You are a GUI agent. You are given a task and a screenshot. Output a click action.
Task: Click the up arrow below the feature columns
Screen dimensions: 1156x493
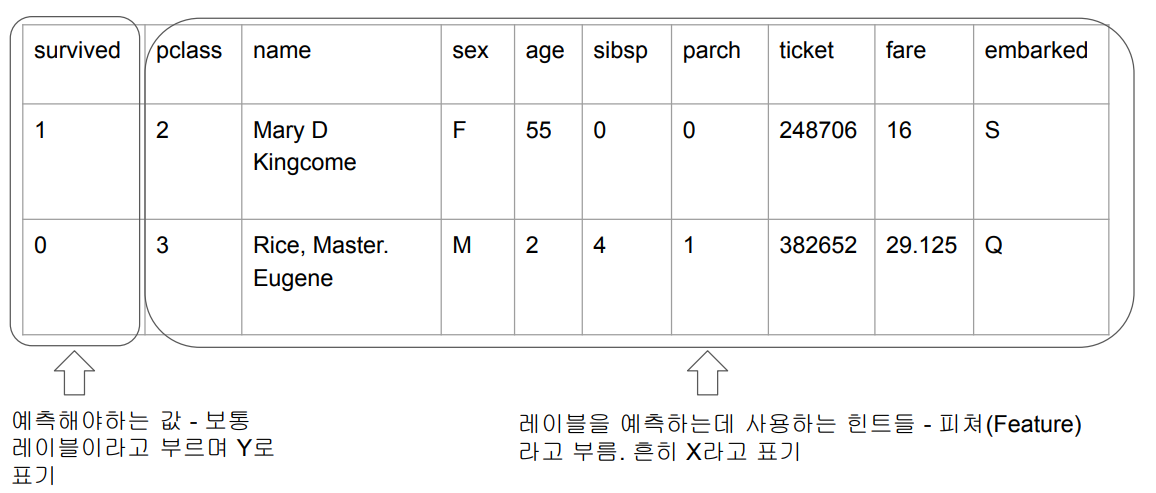pos(708,375)
